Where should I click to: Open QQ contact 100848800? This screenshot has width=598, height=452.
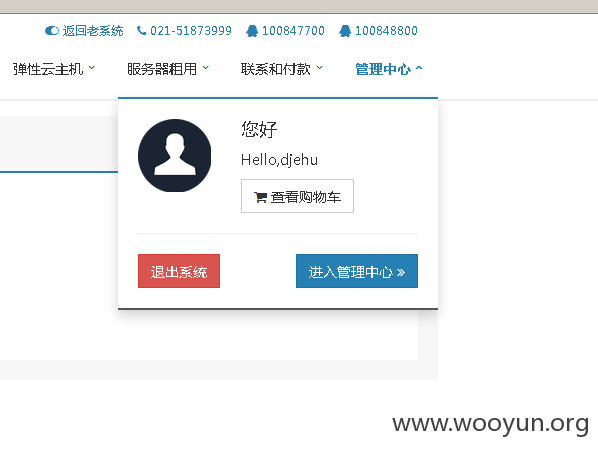pos(386,31)
